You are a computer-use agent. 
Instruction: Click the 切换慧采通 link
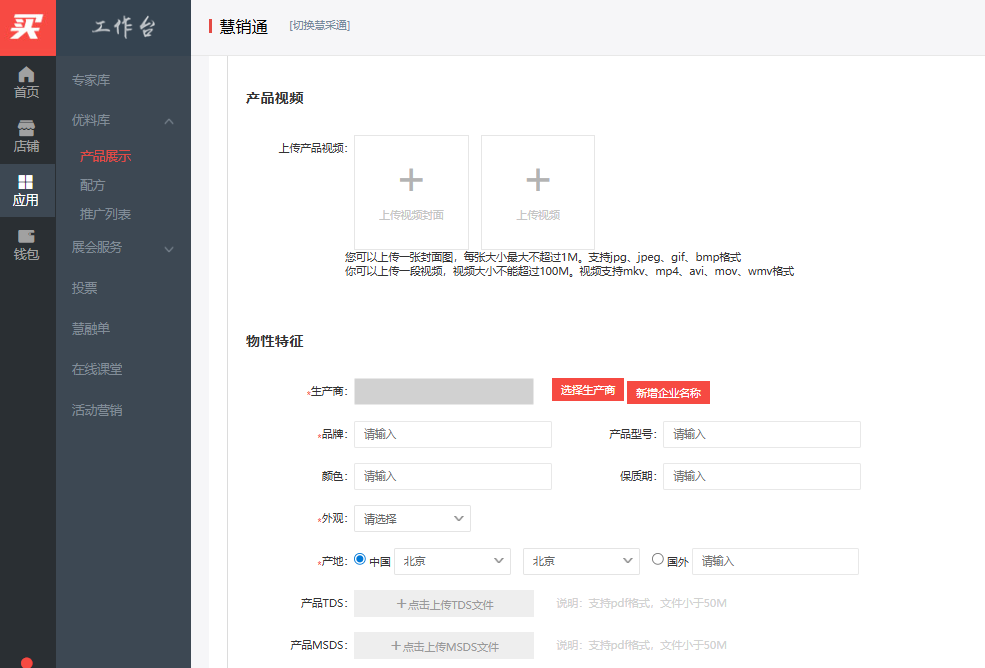320,25
